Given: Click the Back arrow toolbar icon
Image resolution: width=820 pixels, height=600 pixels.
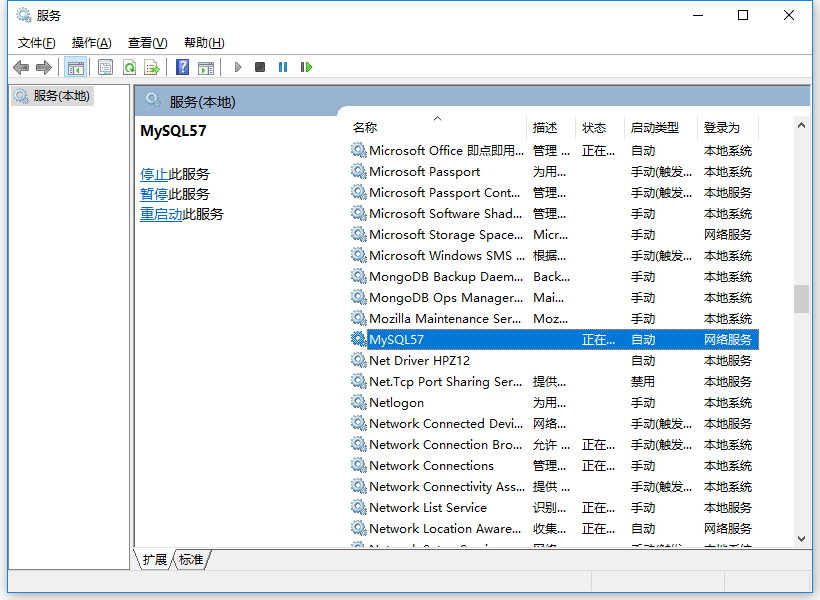Looking at the screenshot, I should click(21, 67).
